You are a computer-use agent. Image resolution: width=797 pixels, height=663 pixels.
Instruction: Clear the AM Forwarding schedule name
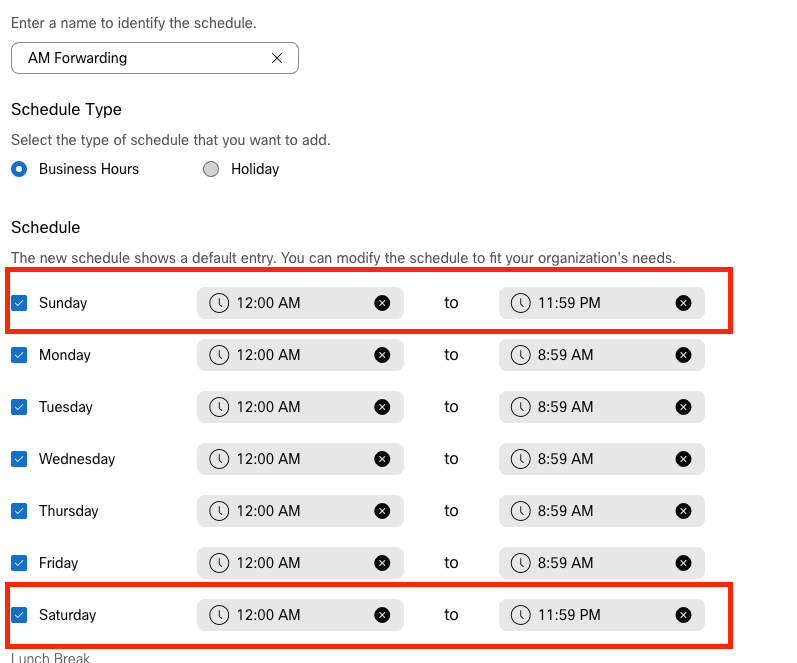tap(277, 58)
